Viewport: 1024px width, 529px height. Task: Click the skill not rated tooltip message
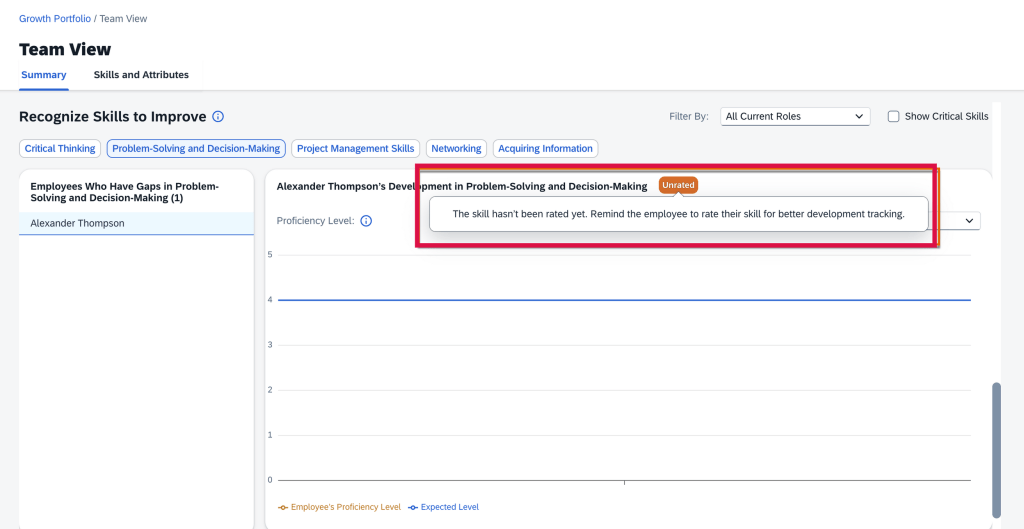[678, 214]
